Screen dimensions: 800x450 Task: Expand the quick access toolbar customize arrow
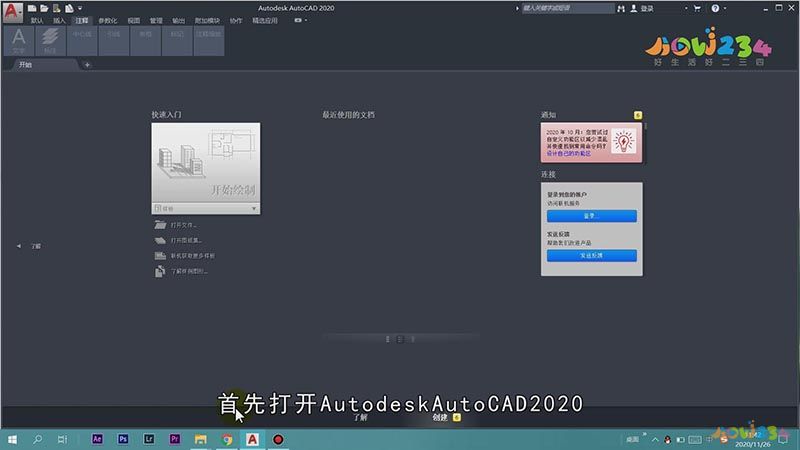80,8
